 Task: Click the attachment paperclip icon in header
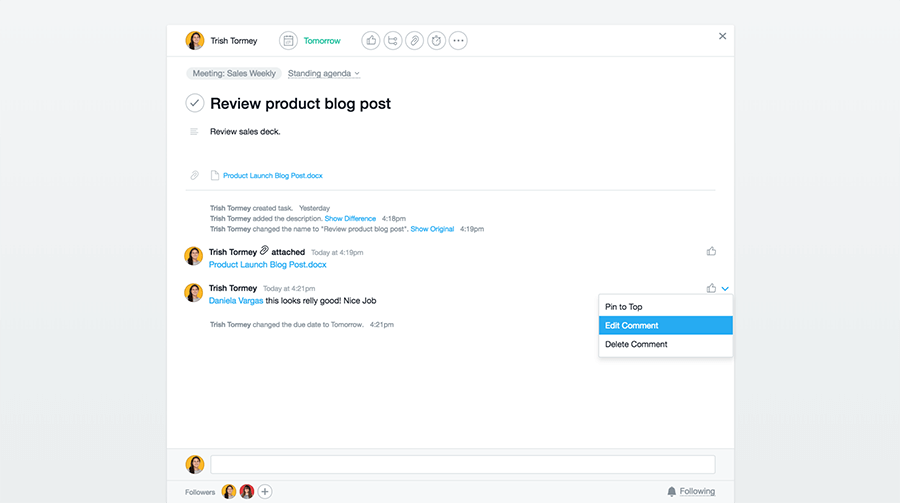[x=414, y=41]
